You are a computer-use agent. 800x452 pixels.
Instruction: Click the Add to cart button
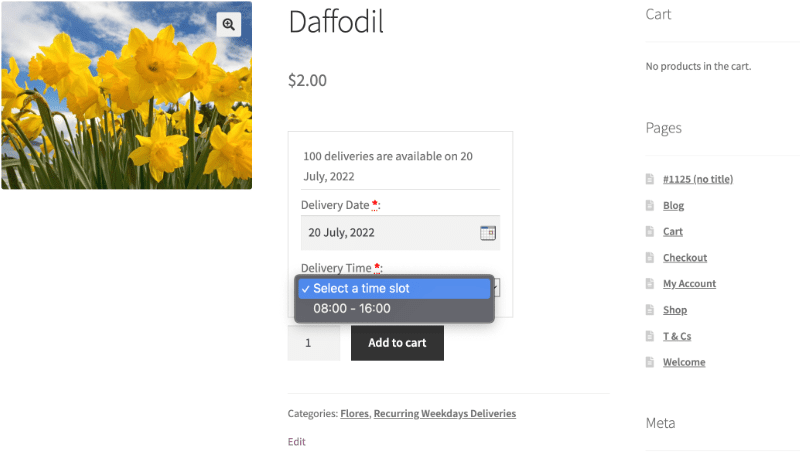[x=397, y=343]
